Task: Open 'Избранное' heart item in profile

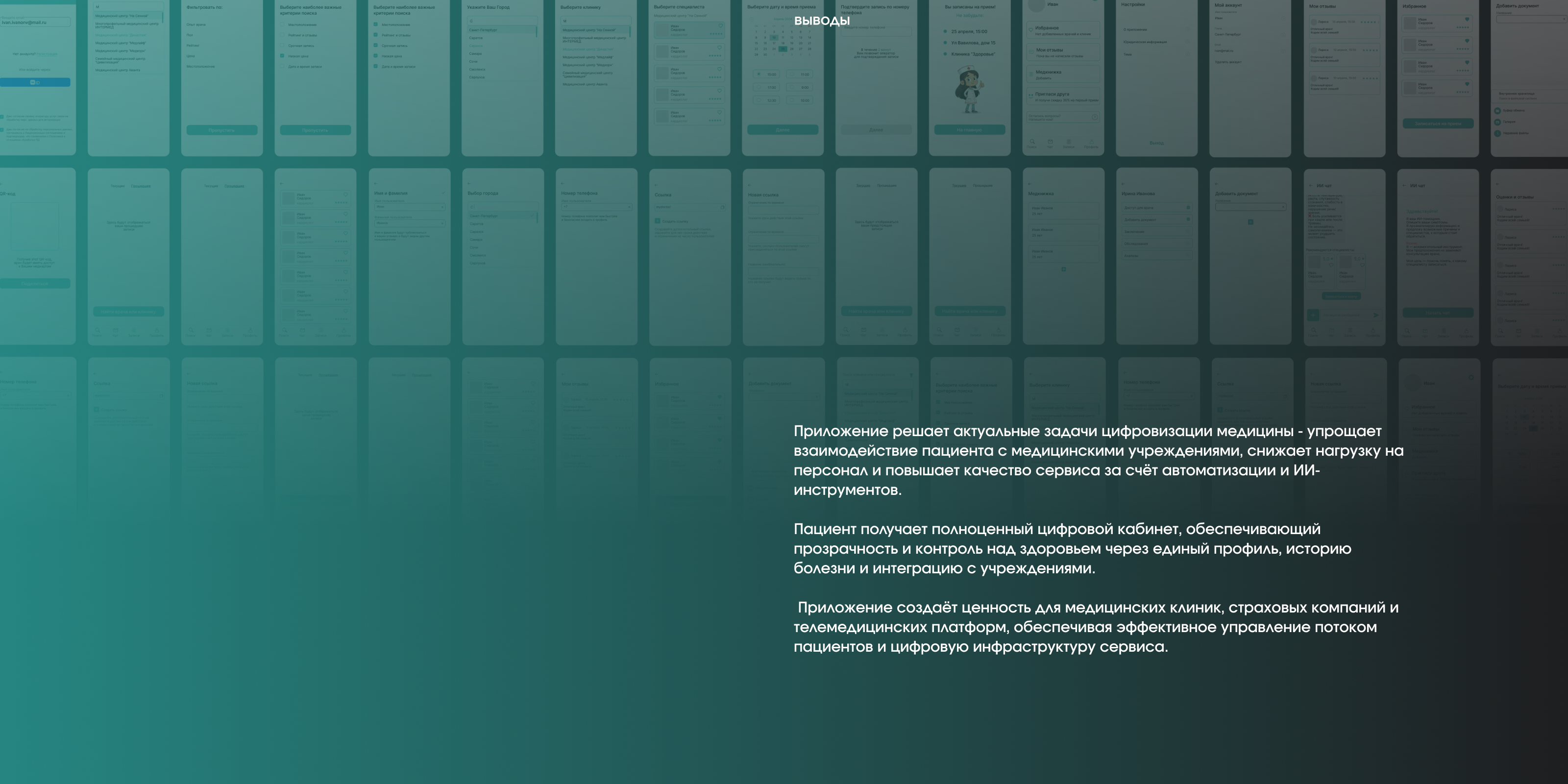Action: click(1030, 30)
